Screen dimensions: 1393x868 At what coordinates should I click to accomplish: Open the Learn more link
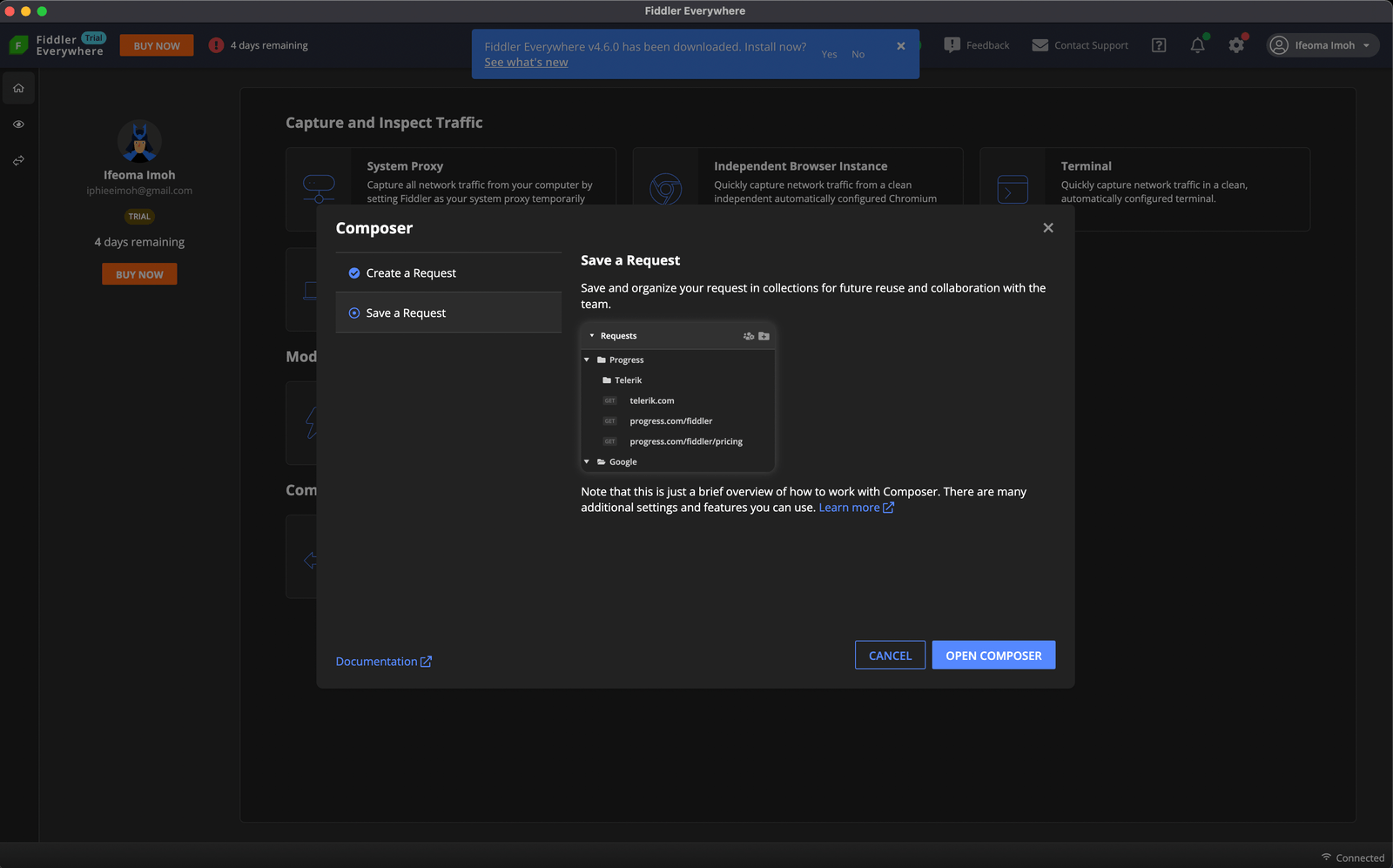click(856, 508)
